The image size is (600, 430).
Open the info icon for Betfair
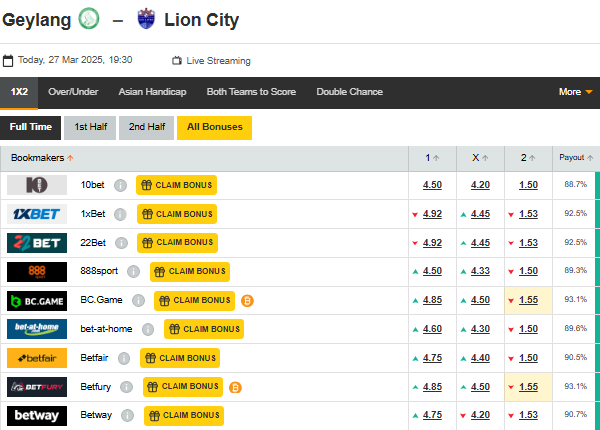[x=124, y=358]
